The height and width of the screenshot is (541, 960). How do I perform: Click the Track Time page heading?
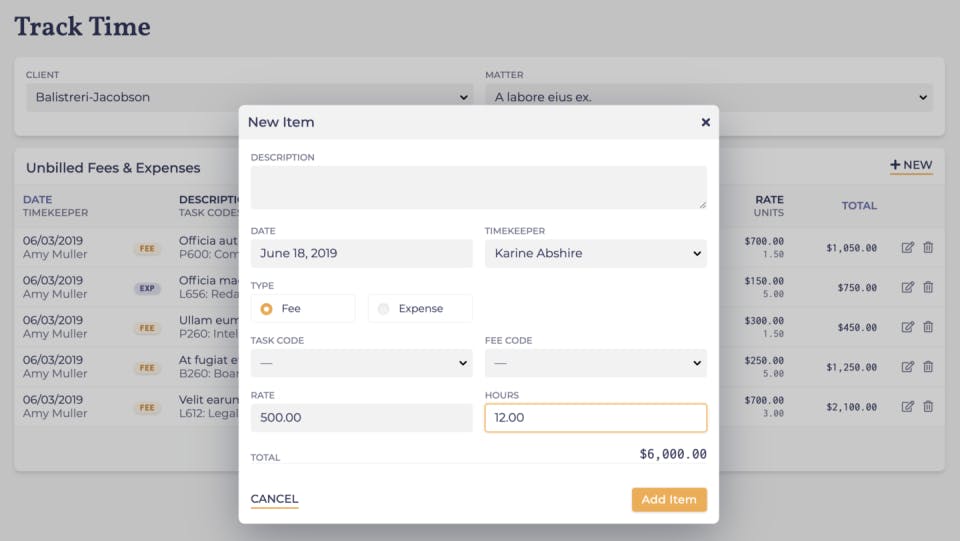click(x=83, y=26)
